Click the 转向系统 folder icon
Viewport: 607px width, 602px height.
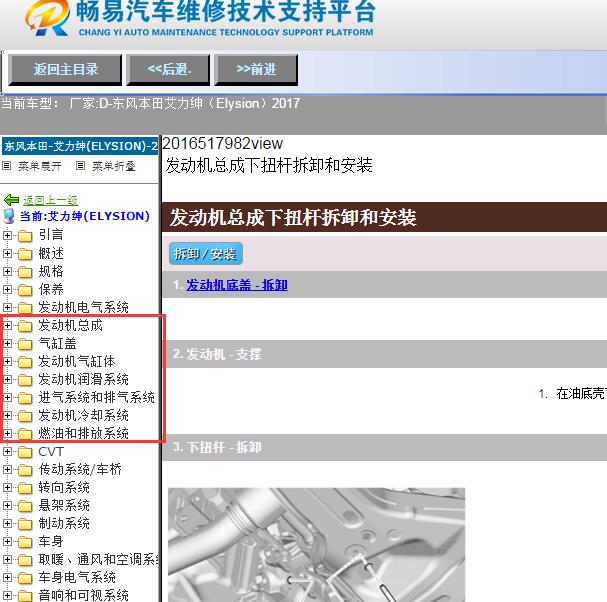[25, 488]
